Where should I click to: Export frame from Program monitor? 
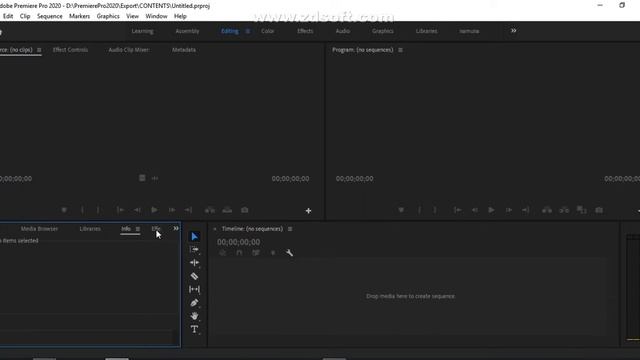pos(599,210)
